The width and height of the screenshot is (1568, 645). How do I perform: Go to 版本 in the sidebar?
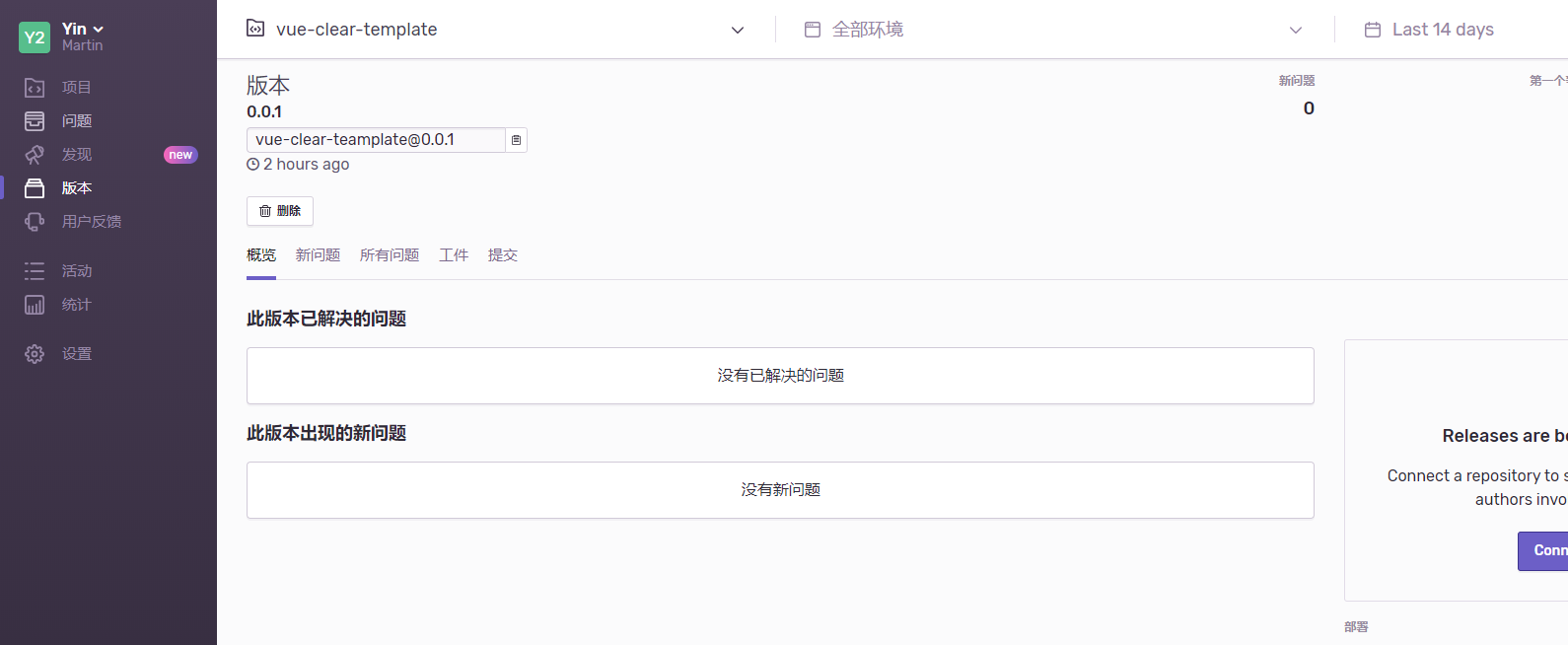[x=77, y=188]
